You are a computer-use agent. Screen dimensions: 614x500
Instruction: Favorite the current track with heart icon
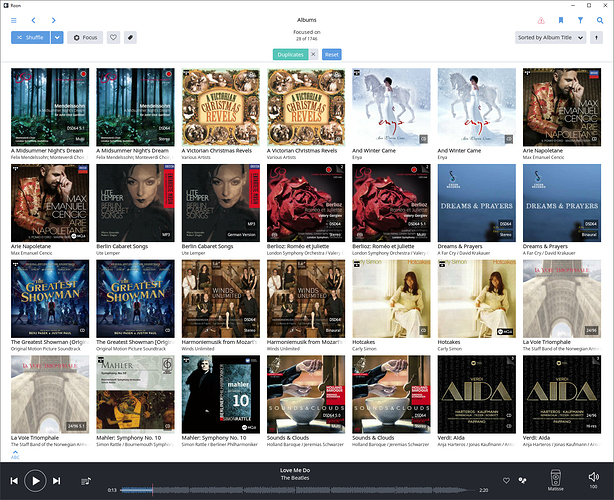pyautogui.click(x=506, y=480)
